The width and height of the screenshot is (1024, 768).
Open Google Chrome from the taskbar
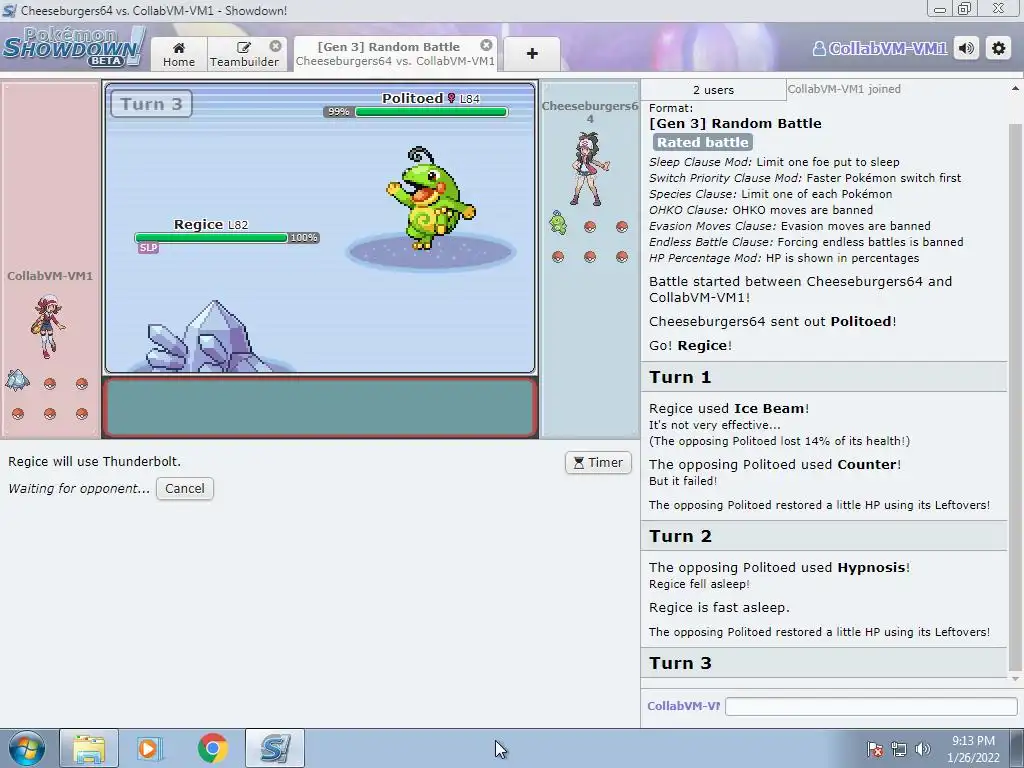click(212, 748)
